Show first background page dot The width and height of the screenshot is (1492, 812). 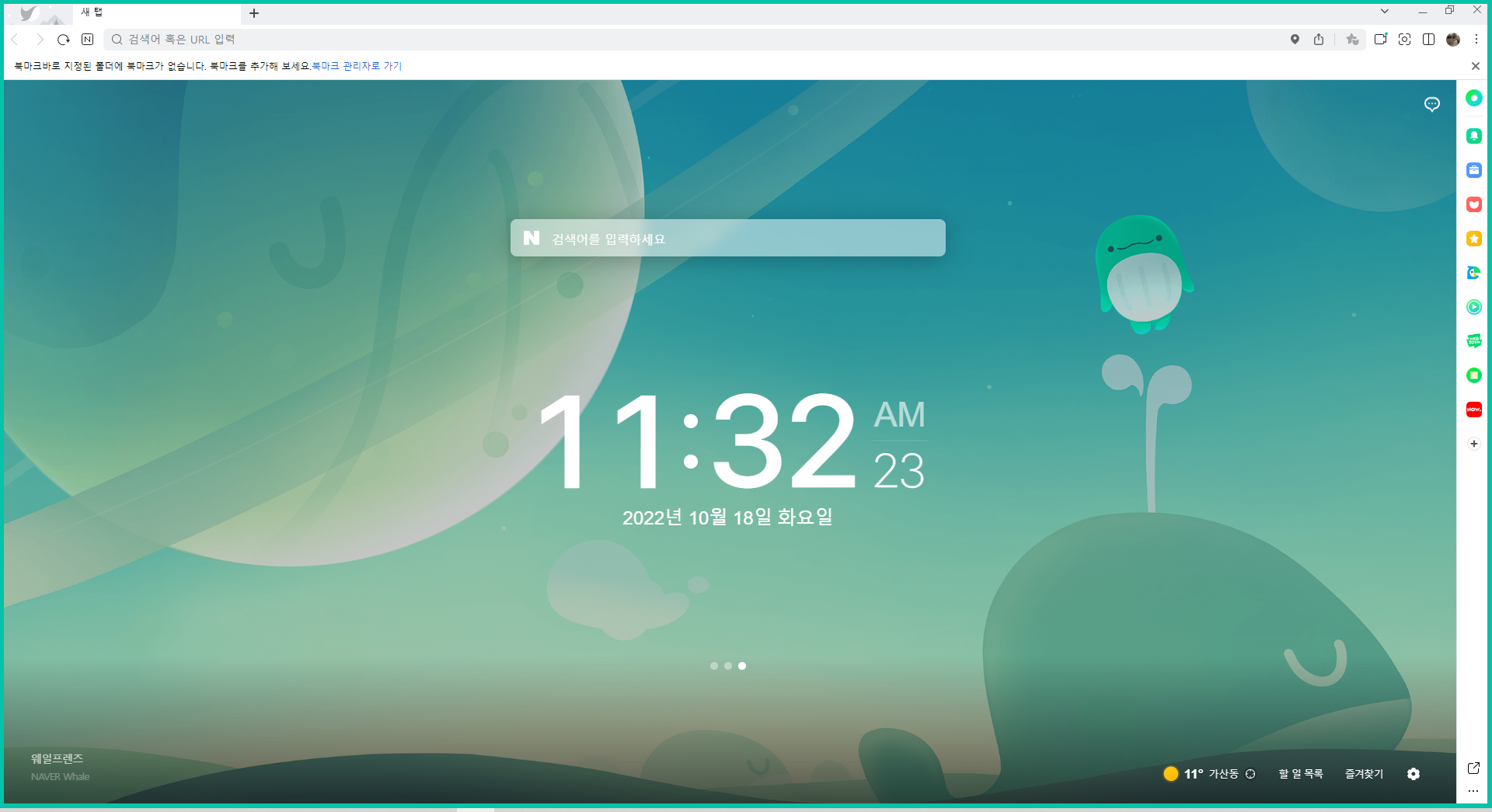714,666
